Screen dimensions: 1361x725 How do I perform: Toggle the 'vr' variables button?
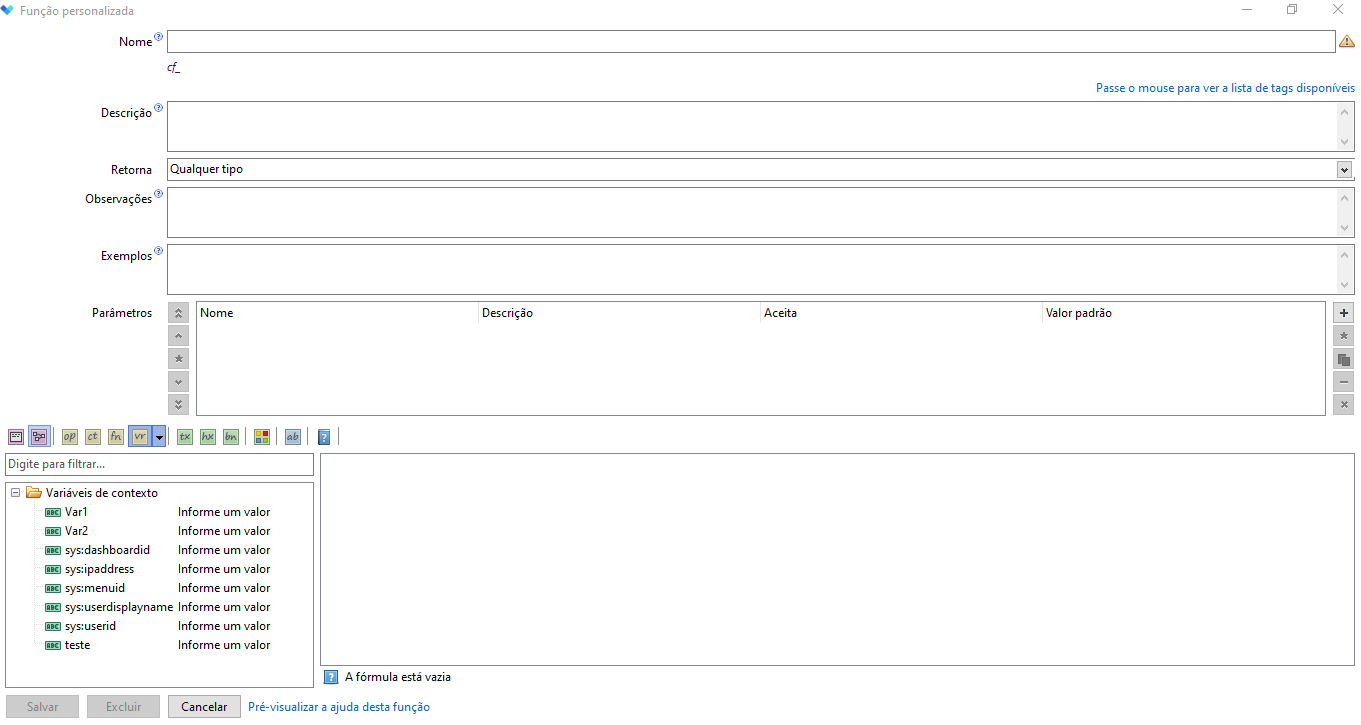click(140, 437)
